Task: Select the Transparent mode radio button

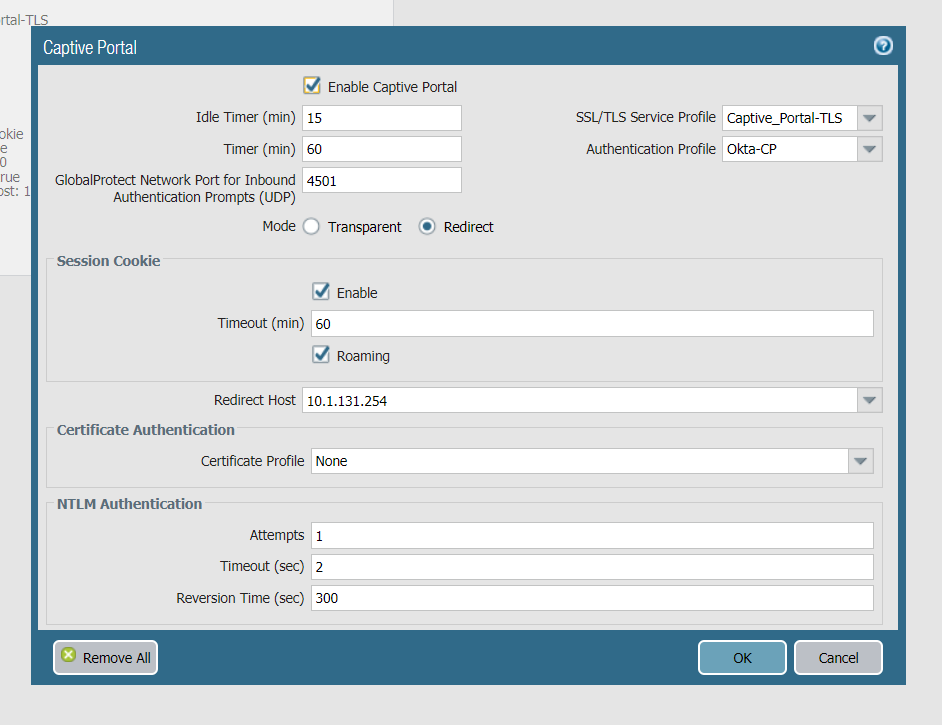Action: (312, 227)
